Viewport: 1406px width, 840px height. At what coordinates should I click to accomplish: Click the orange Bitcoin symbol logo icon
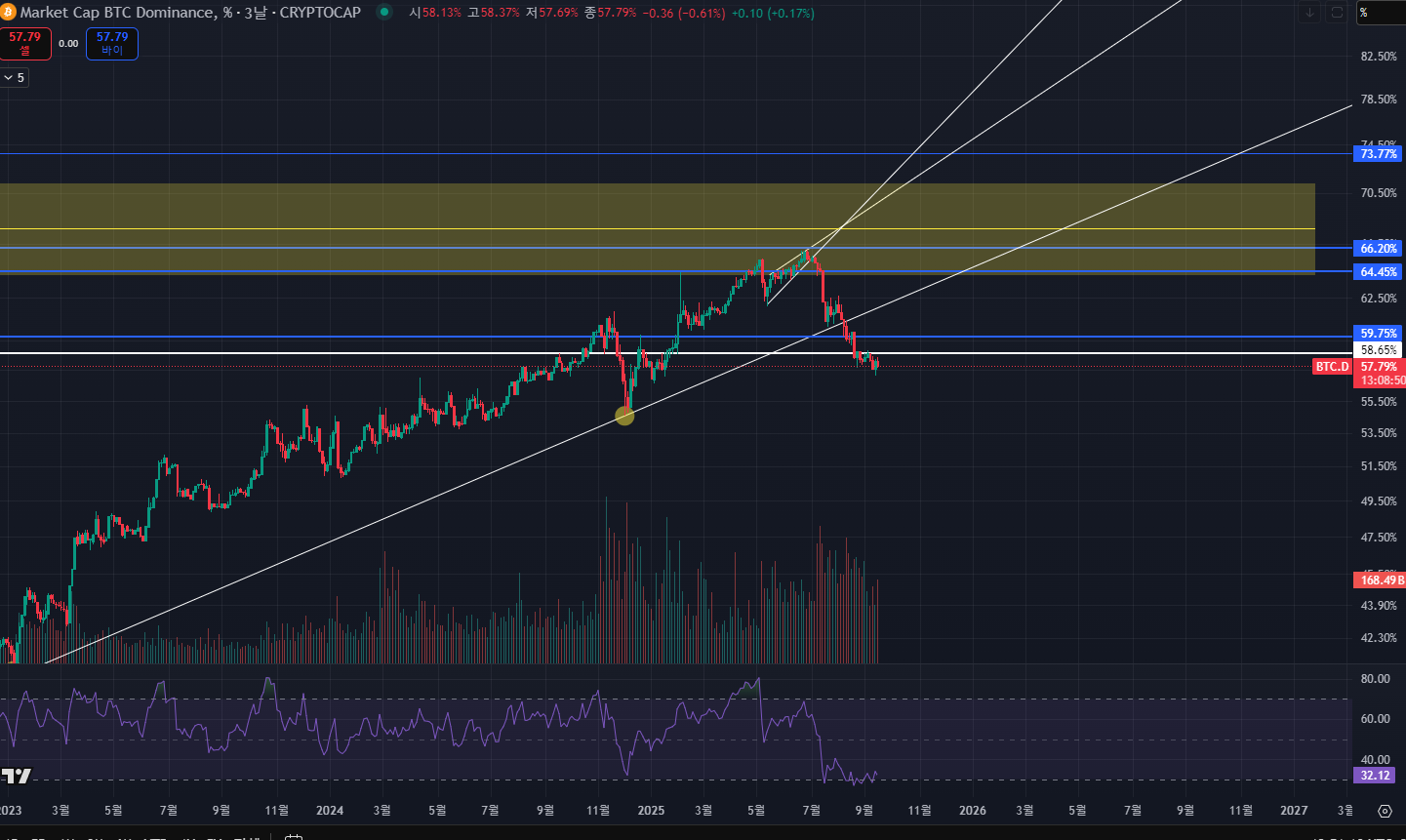8,13
